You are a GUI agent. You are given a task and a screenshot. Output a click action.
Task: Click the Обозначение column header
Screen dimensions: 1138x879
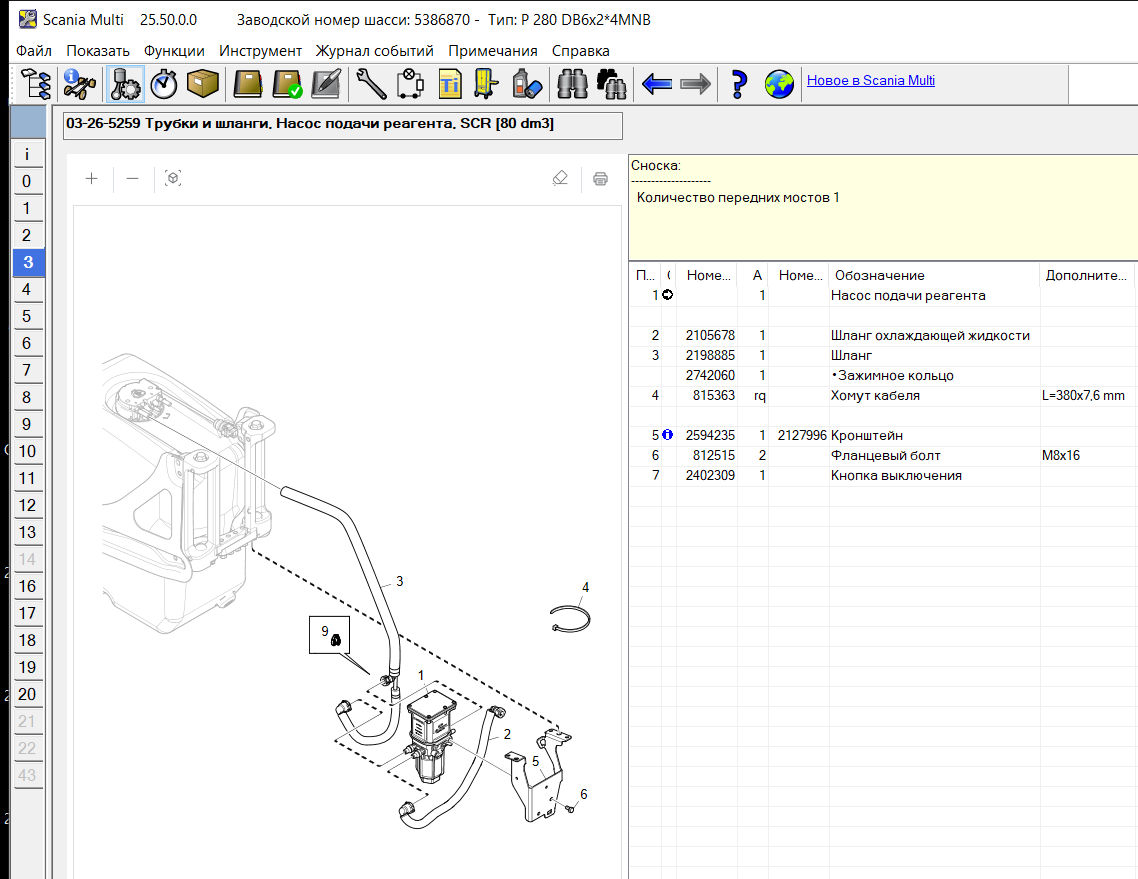934,275
